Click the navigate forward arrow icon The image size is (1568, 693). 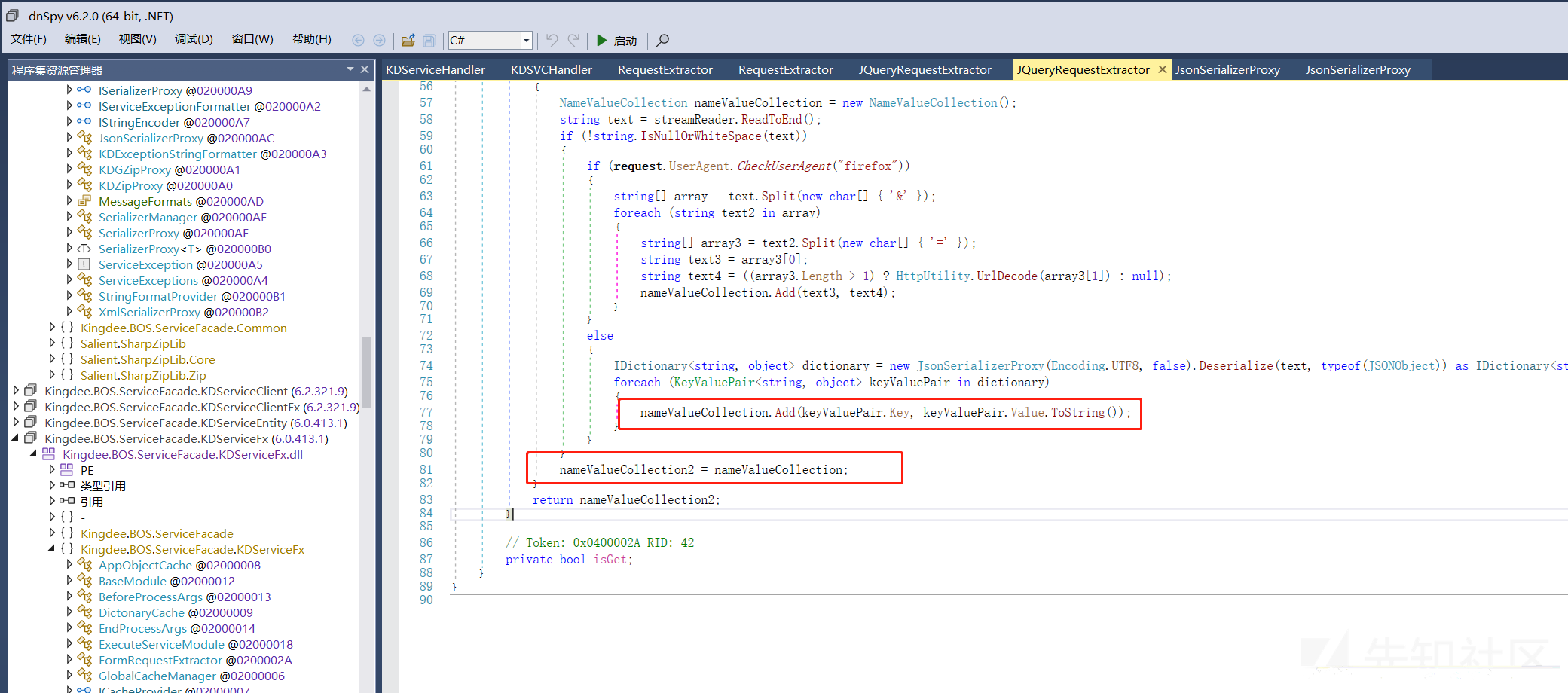click(379, 40)
